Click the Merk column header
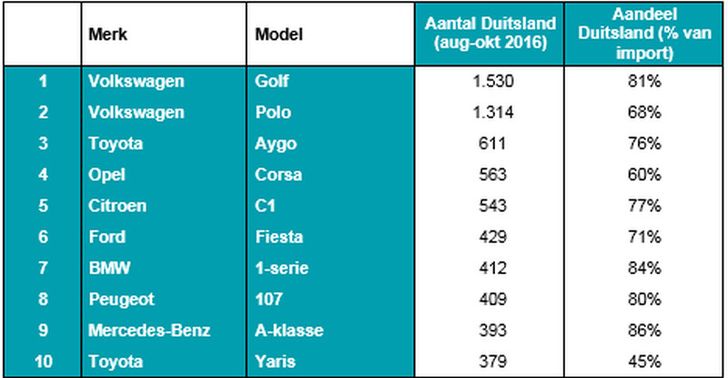 coord(164,34)
